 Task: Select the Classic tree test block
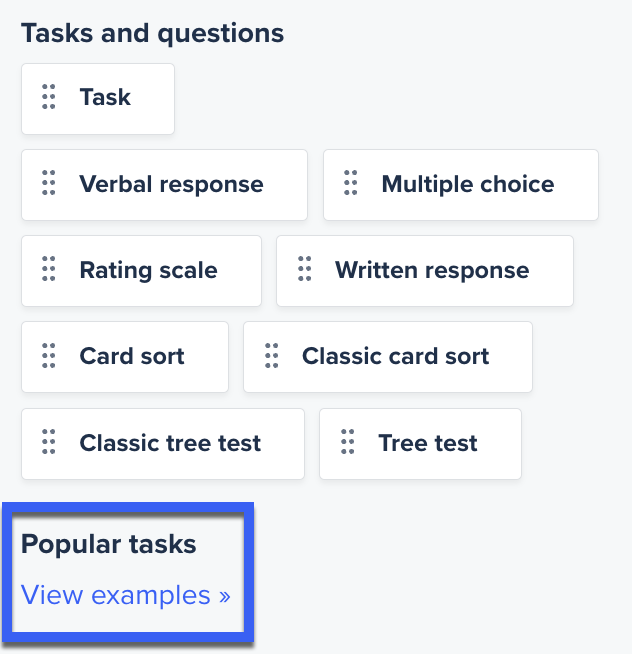163,444
